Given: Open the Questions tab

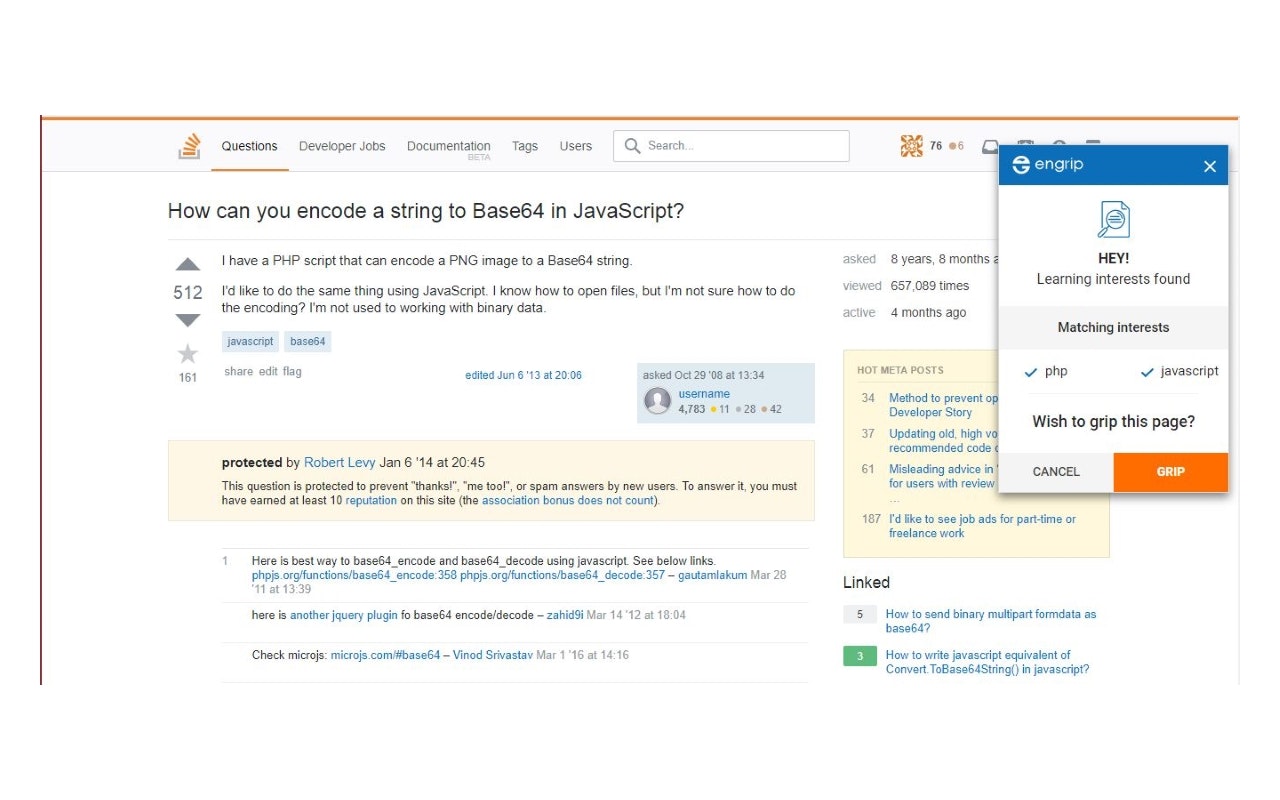Looking at the screenshot, I should pos(249,146).
